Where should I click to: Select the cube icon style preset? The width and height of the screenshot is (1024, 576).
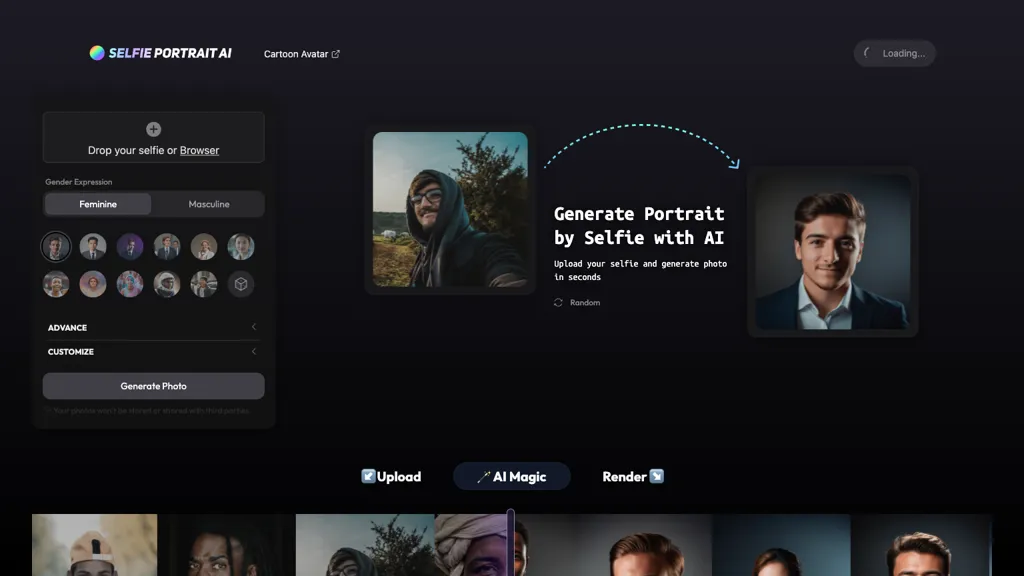click(x=241, y=284)
